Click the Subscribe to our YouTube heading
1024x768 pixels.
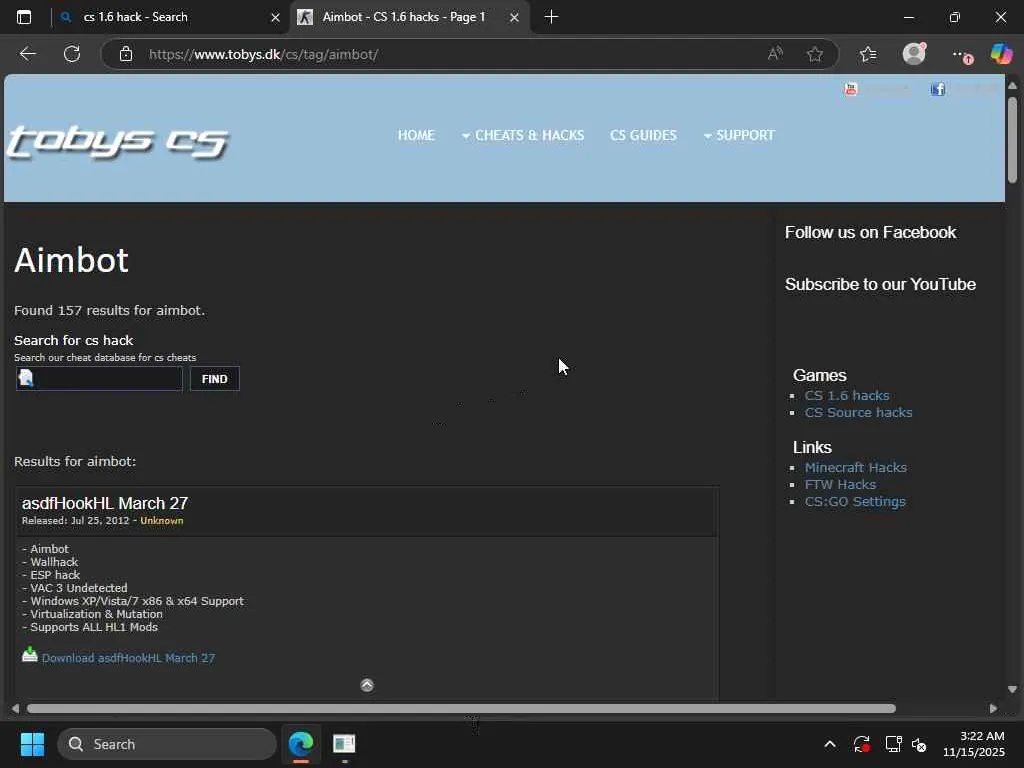point(880,284)
